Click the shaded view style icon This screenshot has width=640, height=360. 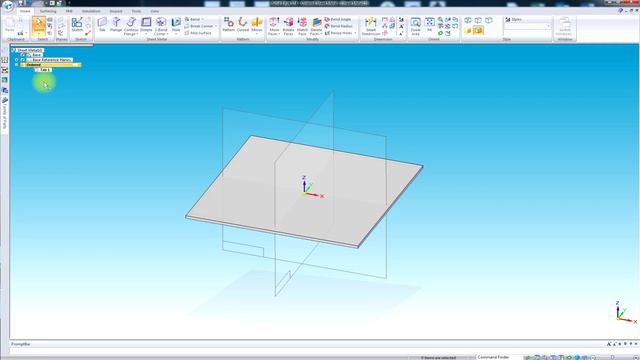tap(468, 30)
